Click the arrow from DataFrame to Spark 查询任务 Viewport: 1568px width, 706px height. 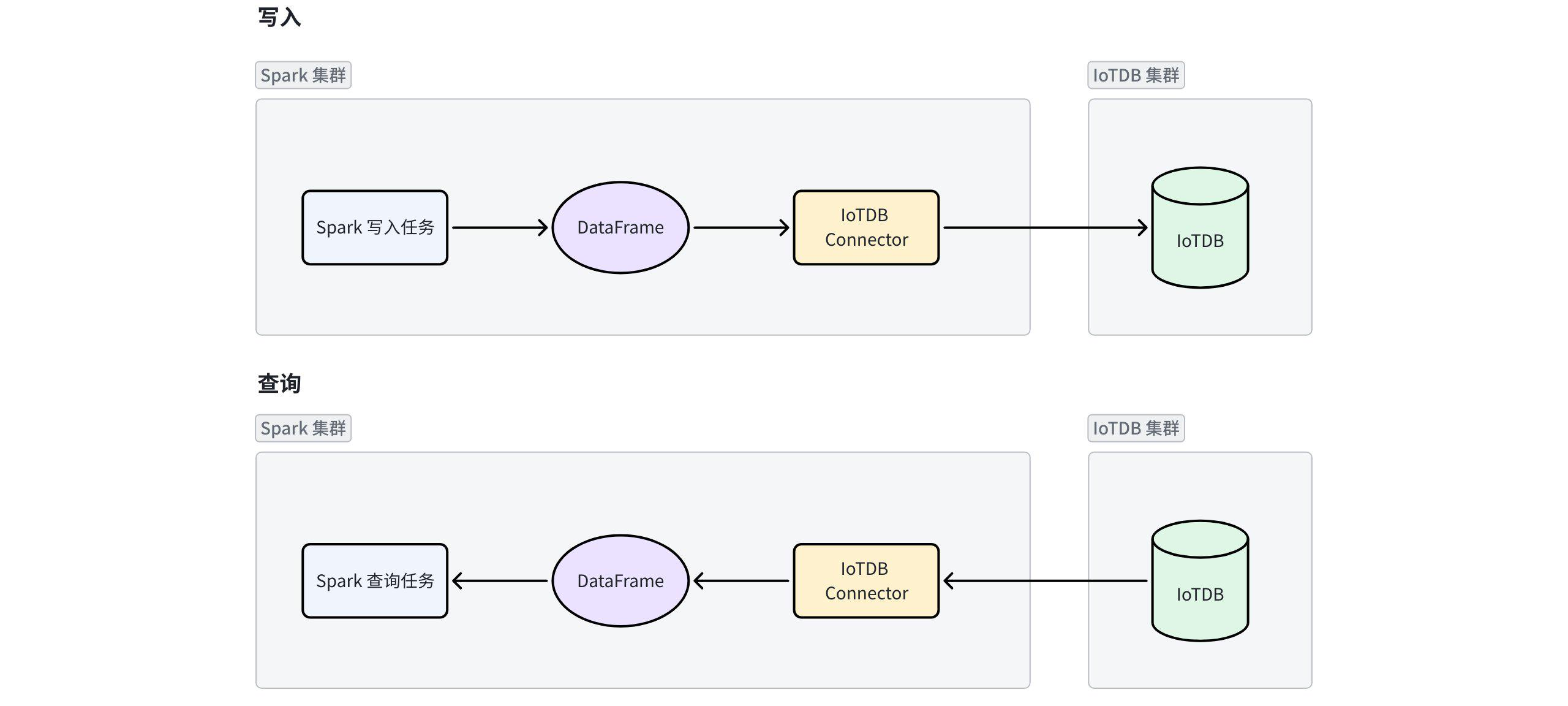tap(499, 581)
